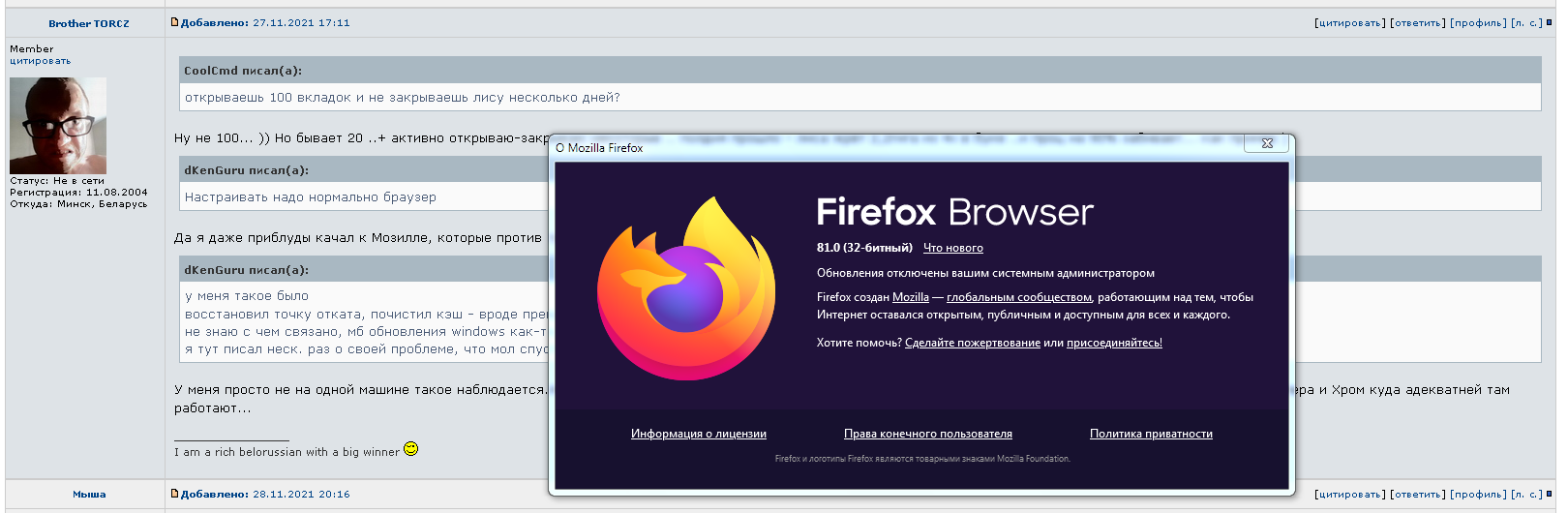This screenshot has width=1568, height=513.
Task: Open the Мыша user name link
Action: tap(89, 494)
